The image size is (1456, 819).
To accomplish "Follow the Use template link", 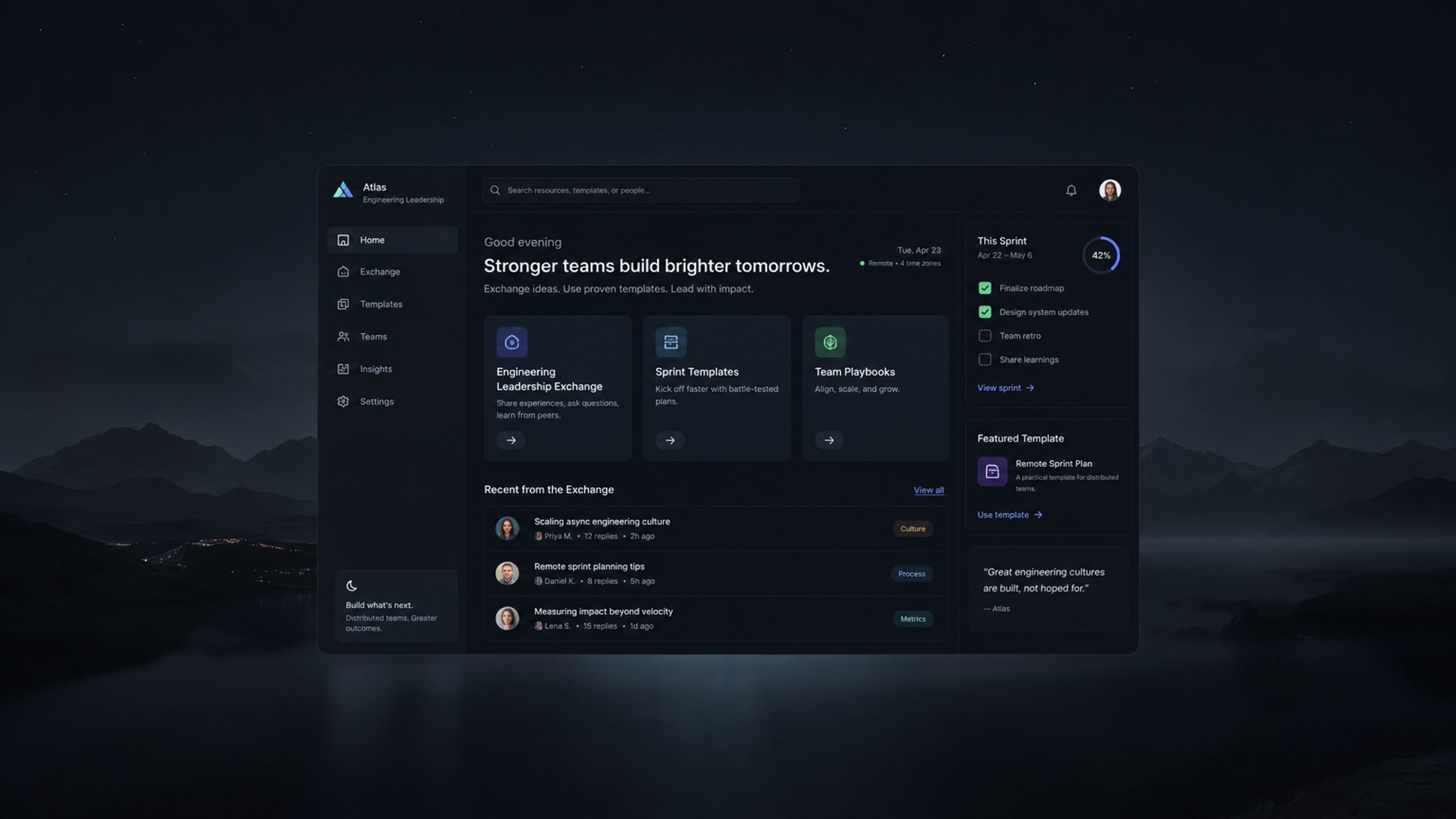I will point(1010,515).
